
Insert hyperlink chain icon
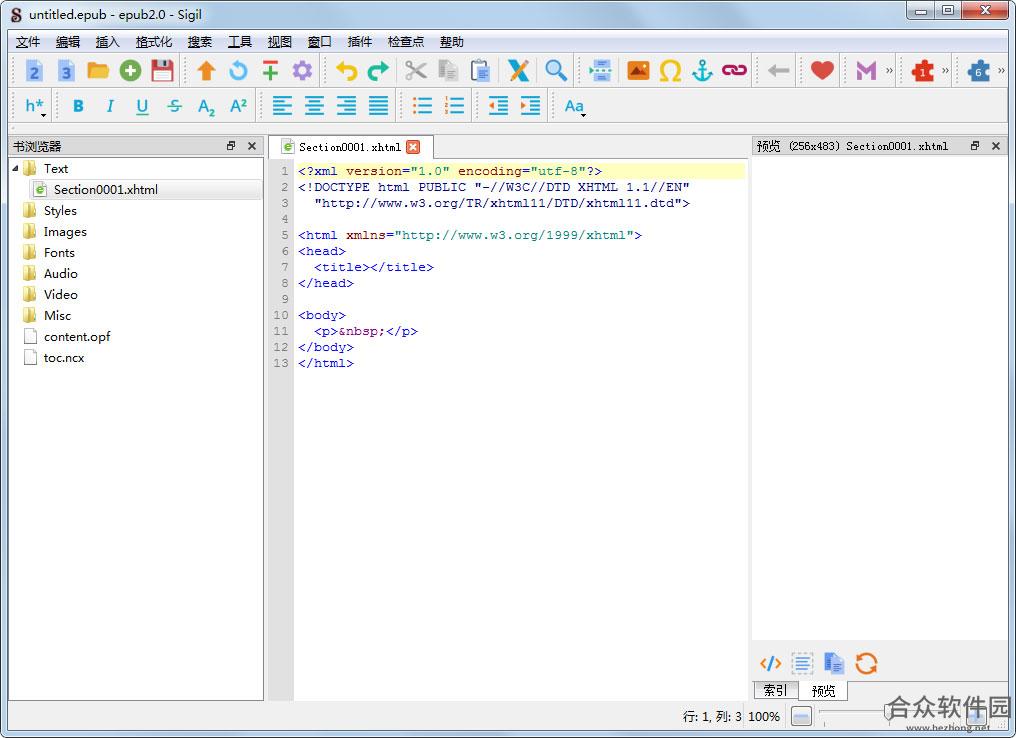click(734, 70)
